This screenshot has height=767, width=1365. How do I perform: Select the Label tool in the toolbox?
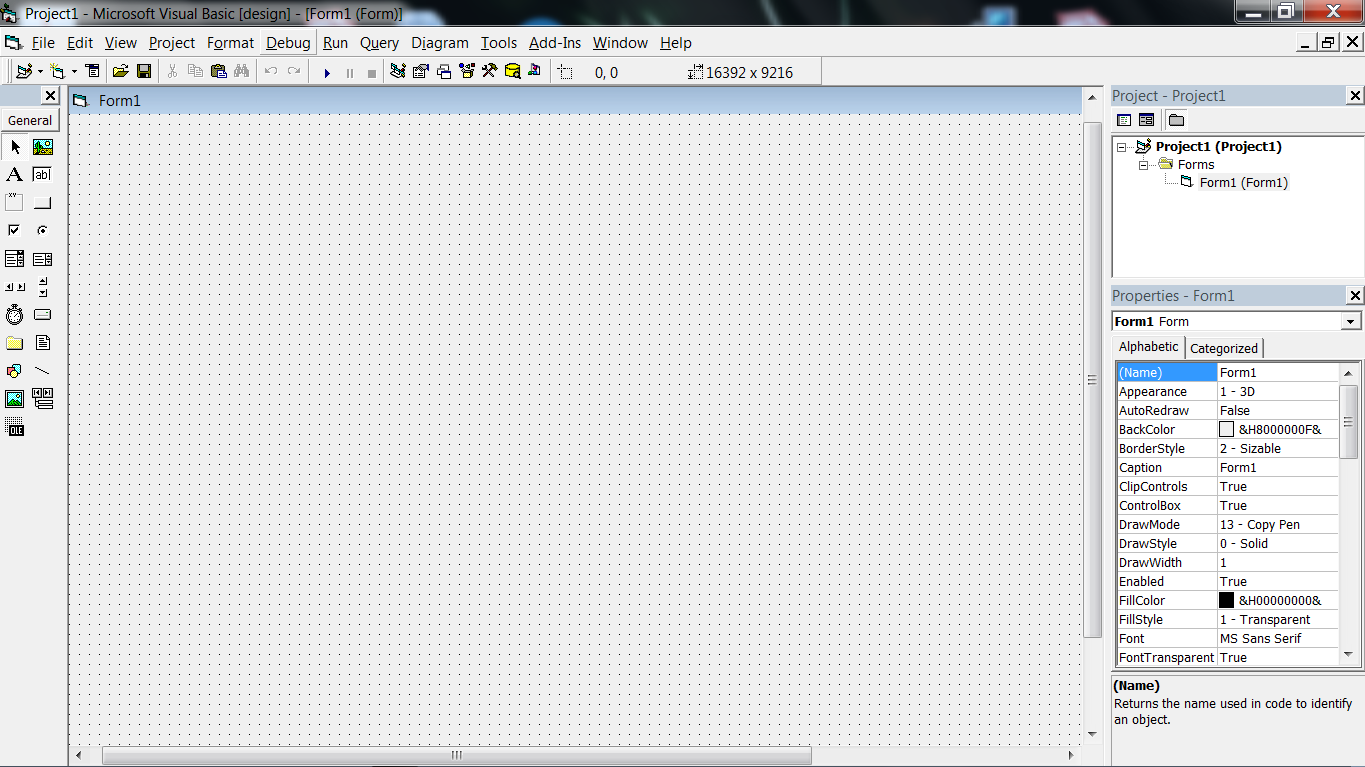coord(14,174)
